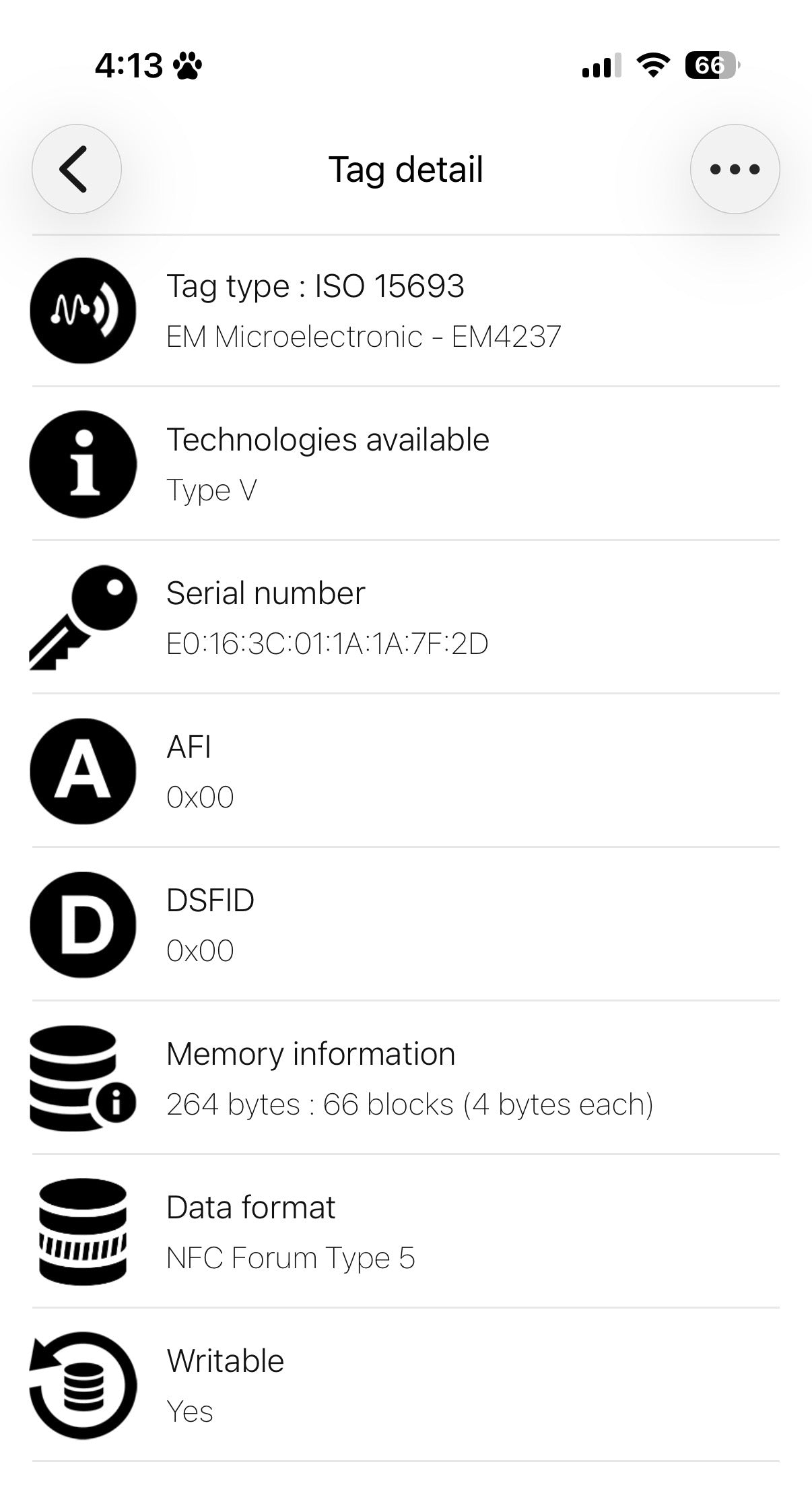Tap the barcode database Data format icon
The width and height of the screenshot is (812, 1512).
tap(83, 1232)
